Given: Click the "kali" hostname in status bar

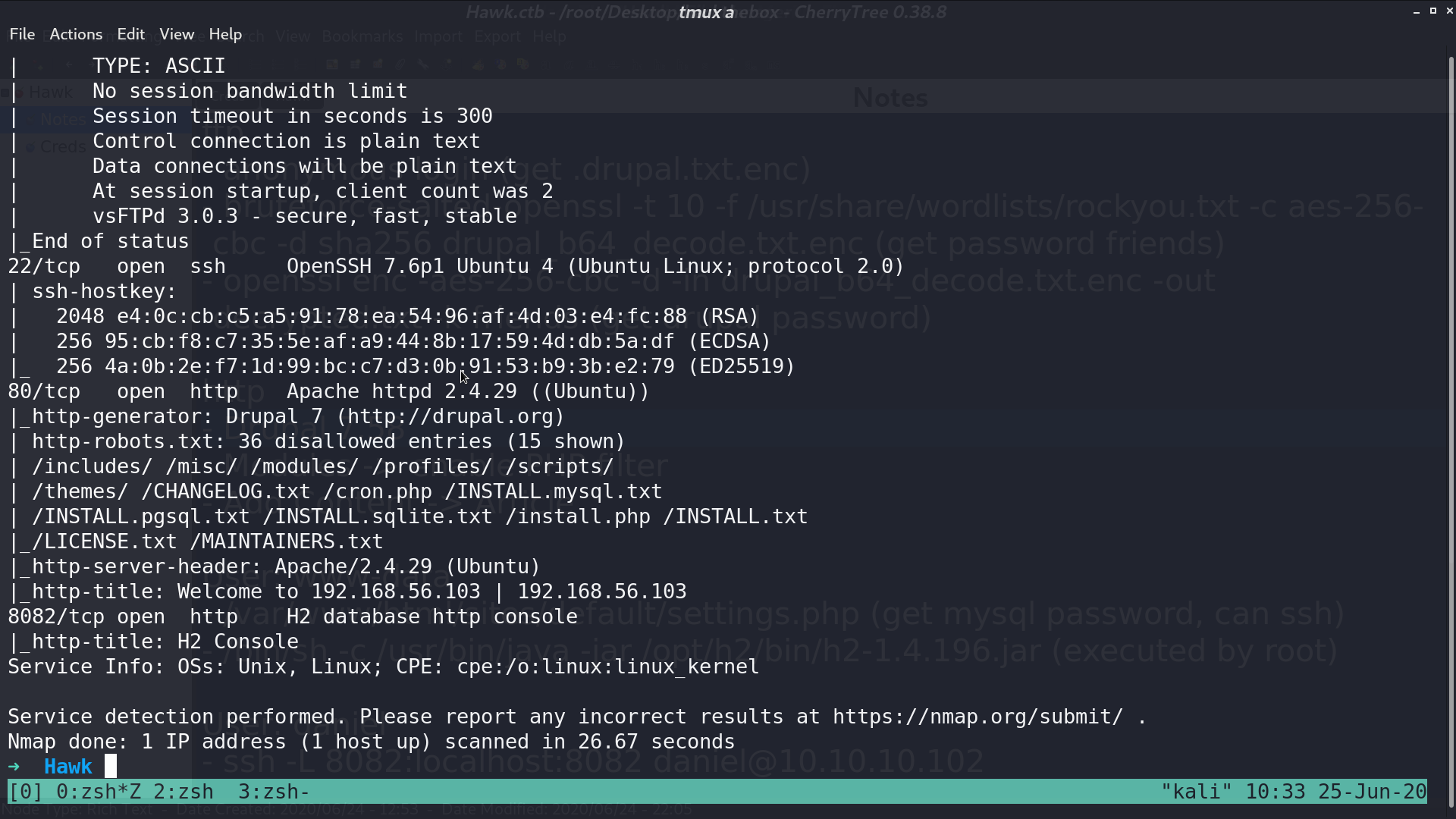Looking at the screenshot, I should tap(1197, 792).
